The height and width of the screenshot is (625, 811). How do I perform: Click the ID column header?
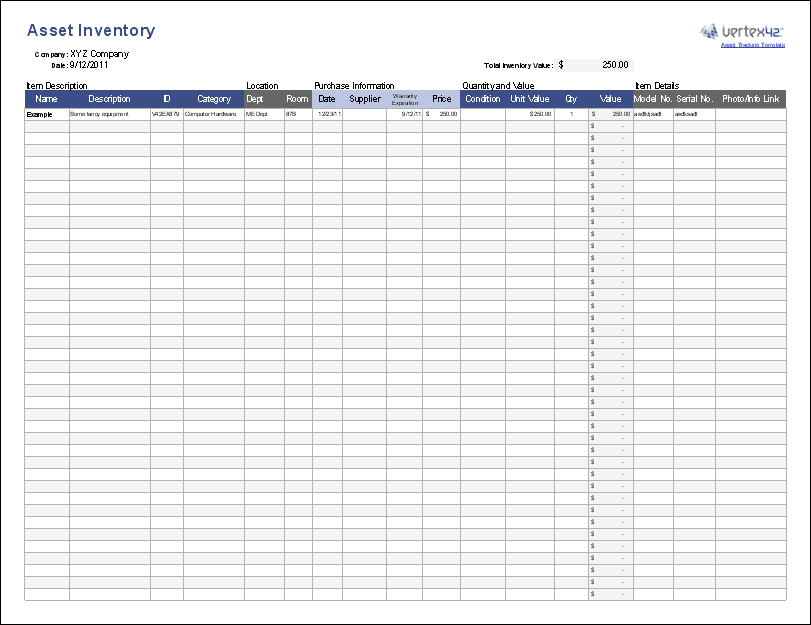point(162,99)
